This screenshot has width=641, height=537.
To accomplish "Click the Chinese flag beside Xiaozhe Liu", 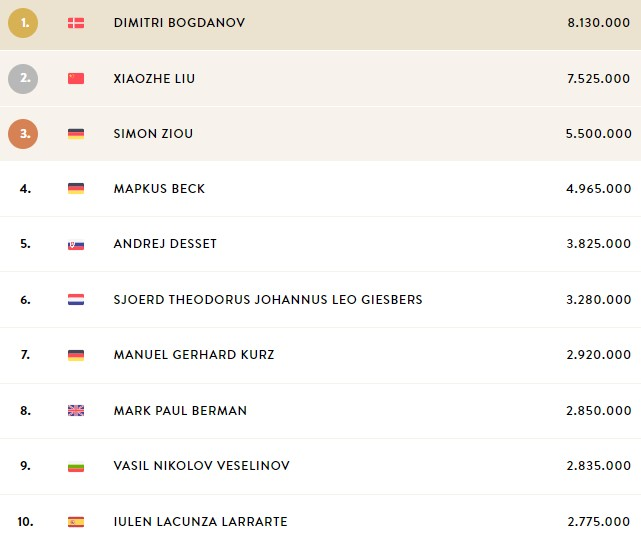I will (76, 78).
